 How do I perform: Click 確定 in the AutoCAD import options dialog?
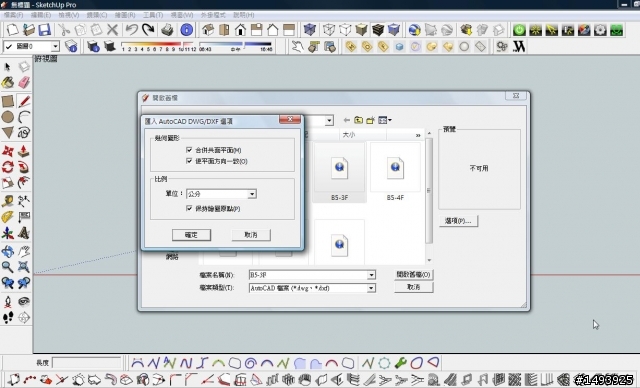point(191,235)
